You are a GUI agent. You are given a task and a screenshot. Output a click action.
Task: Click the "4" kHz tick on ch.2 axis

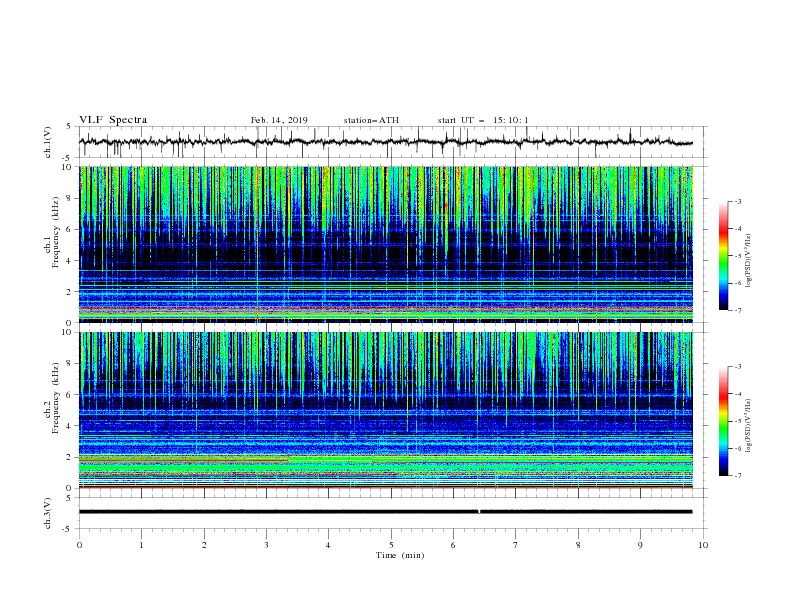70,426
